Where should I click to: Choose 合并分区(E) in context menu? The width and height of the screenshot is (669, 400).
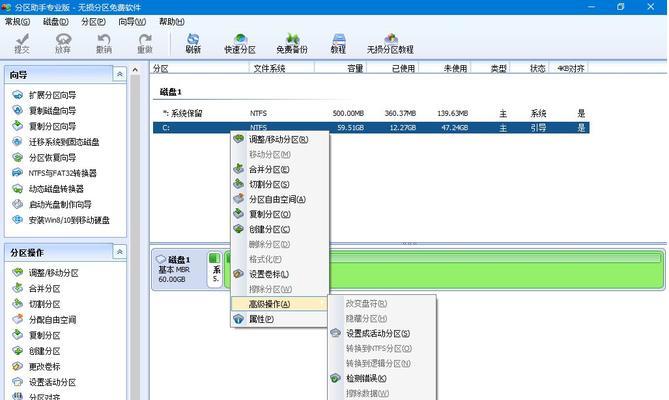[x=279, y=169]
